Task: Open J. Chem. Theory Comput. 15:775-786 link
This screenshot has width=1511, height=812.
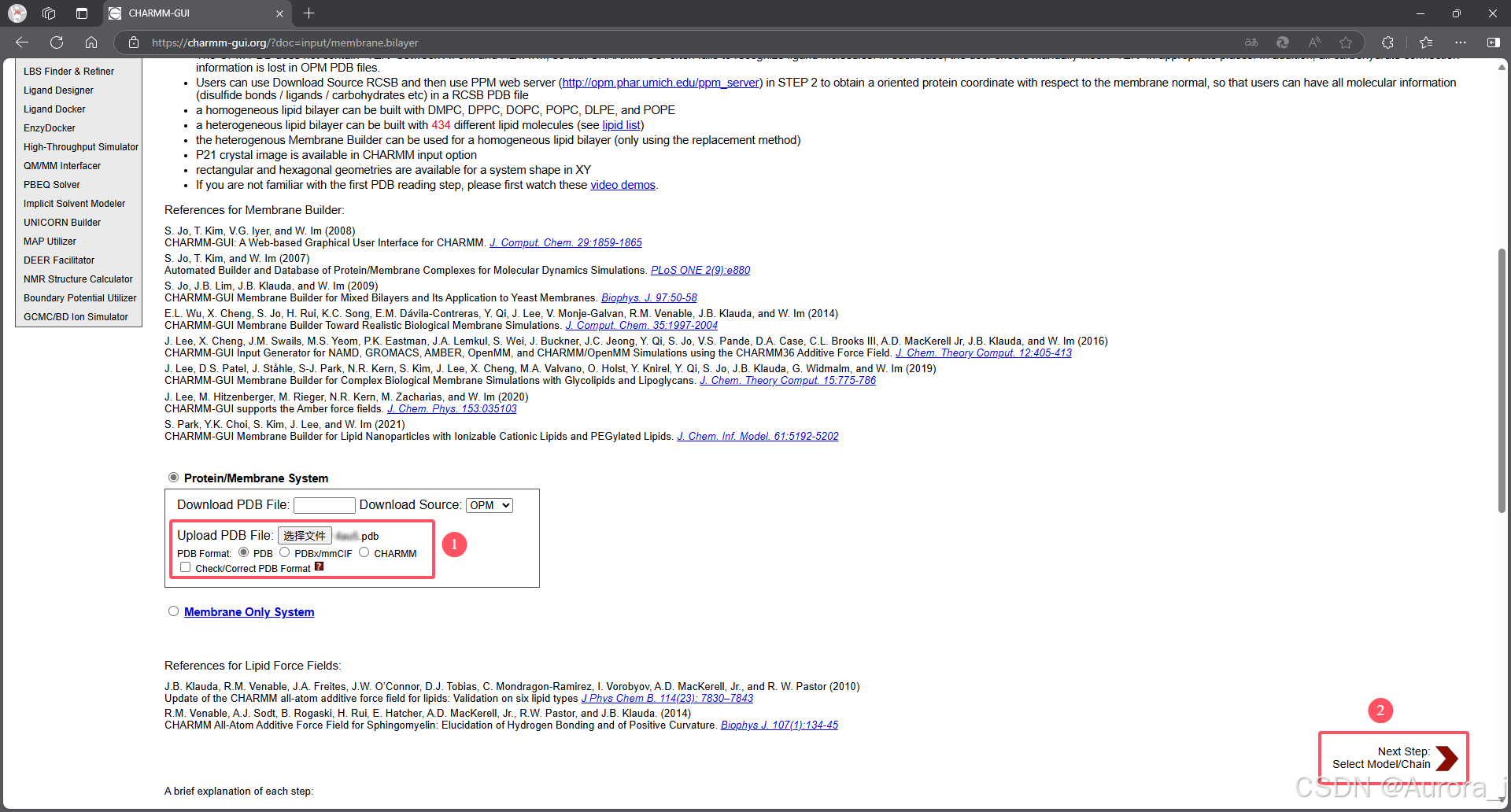Action: (x=788, y=381)
